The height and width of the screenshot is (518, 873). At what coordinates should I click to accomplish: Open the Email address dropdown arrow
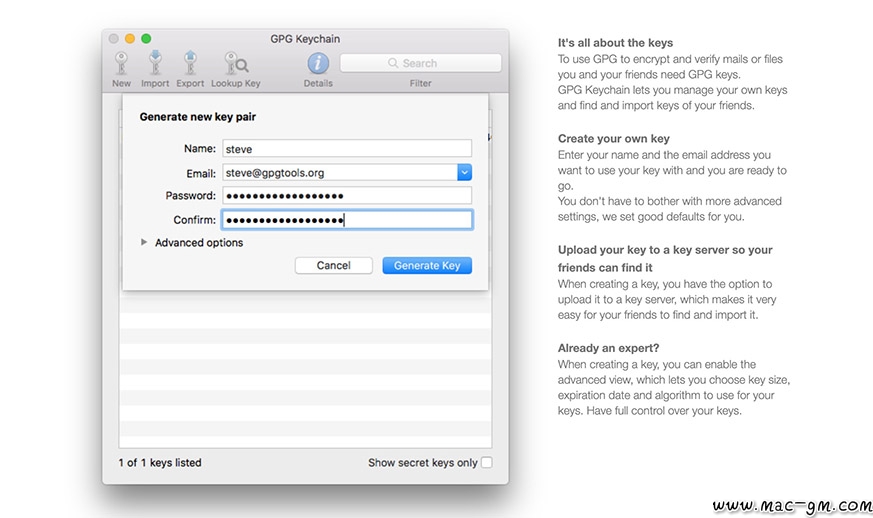(464, 173)
